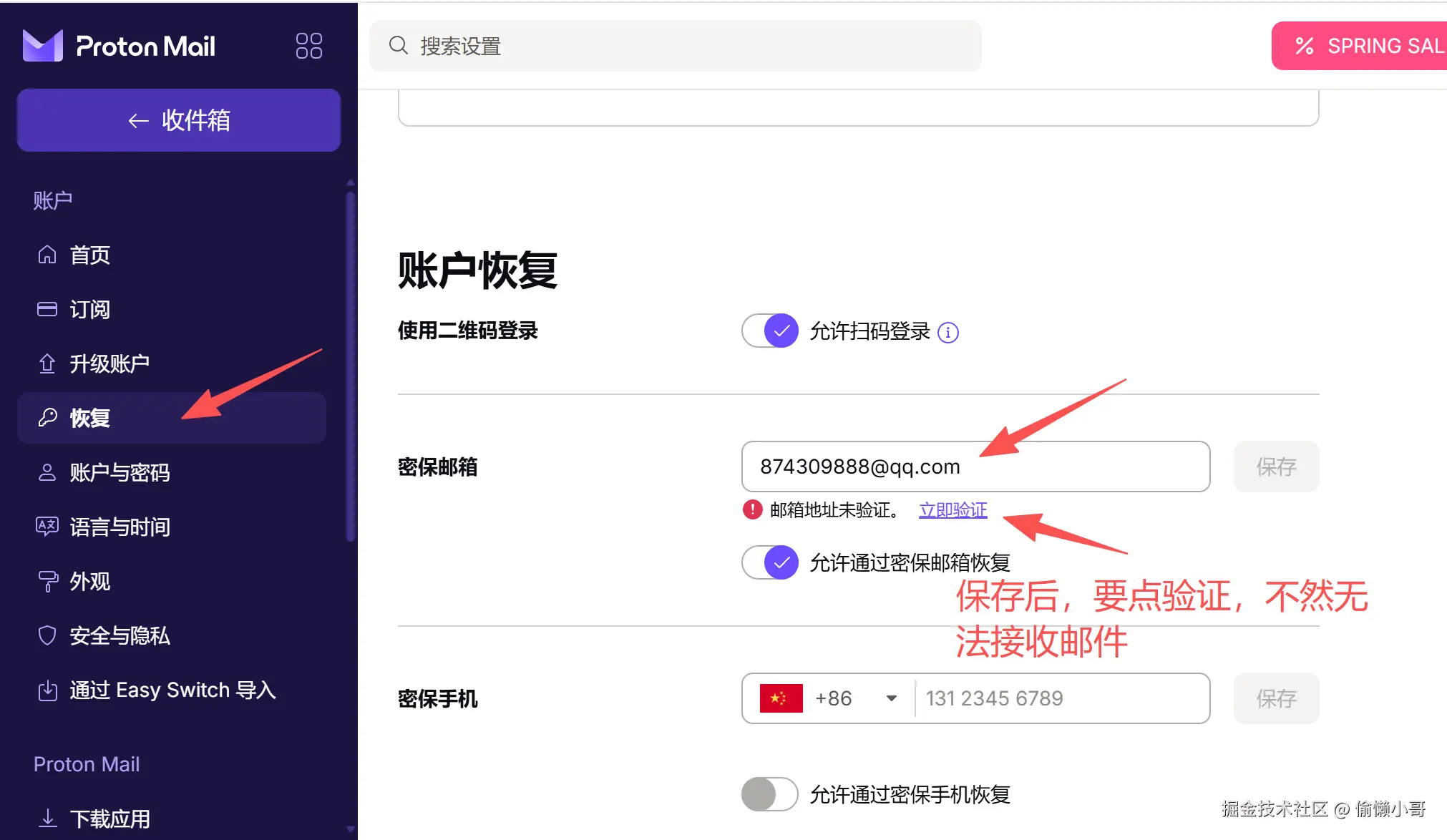Enable 允许通过密保手机恢复 toggle
Screen dimensions: 1447x840
(x=770, y=794)
